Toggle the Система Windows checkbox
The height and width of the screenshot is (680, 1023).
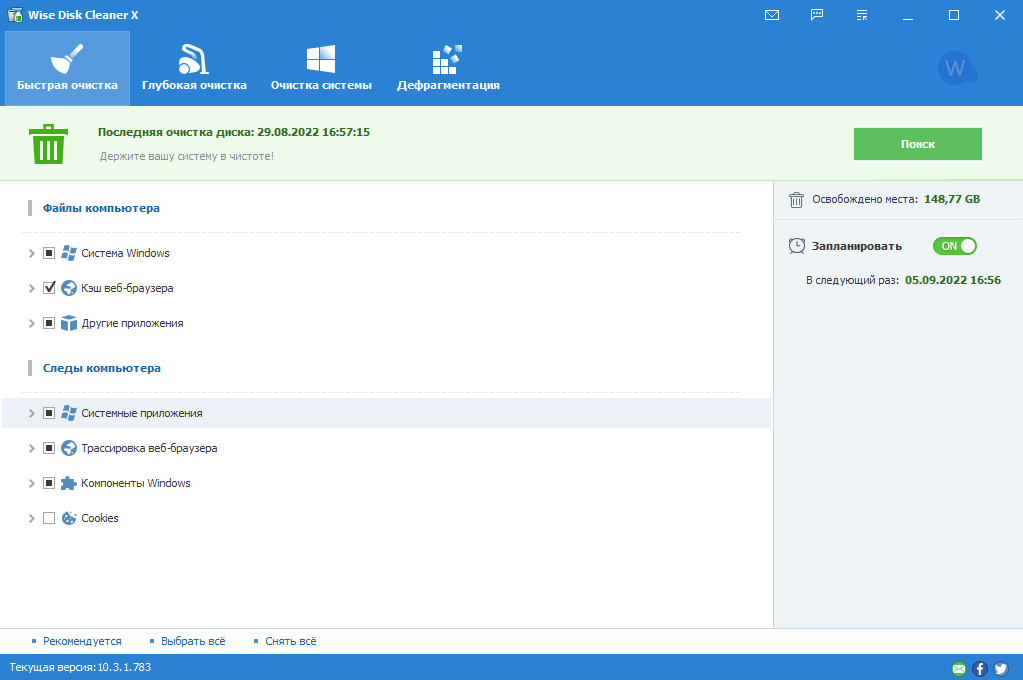[49, 253]
